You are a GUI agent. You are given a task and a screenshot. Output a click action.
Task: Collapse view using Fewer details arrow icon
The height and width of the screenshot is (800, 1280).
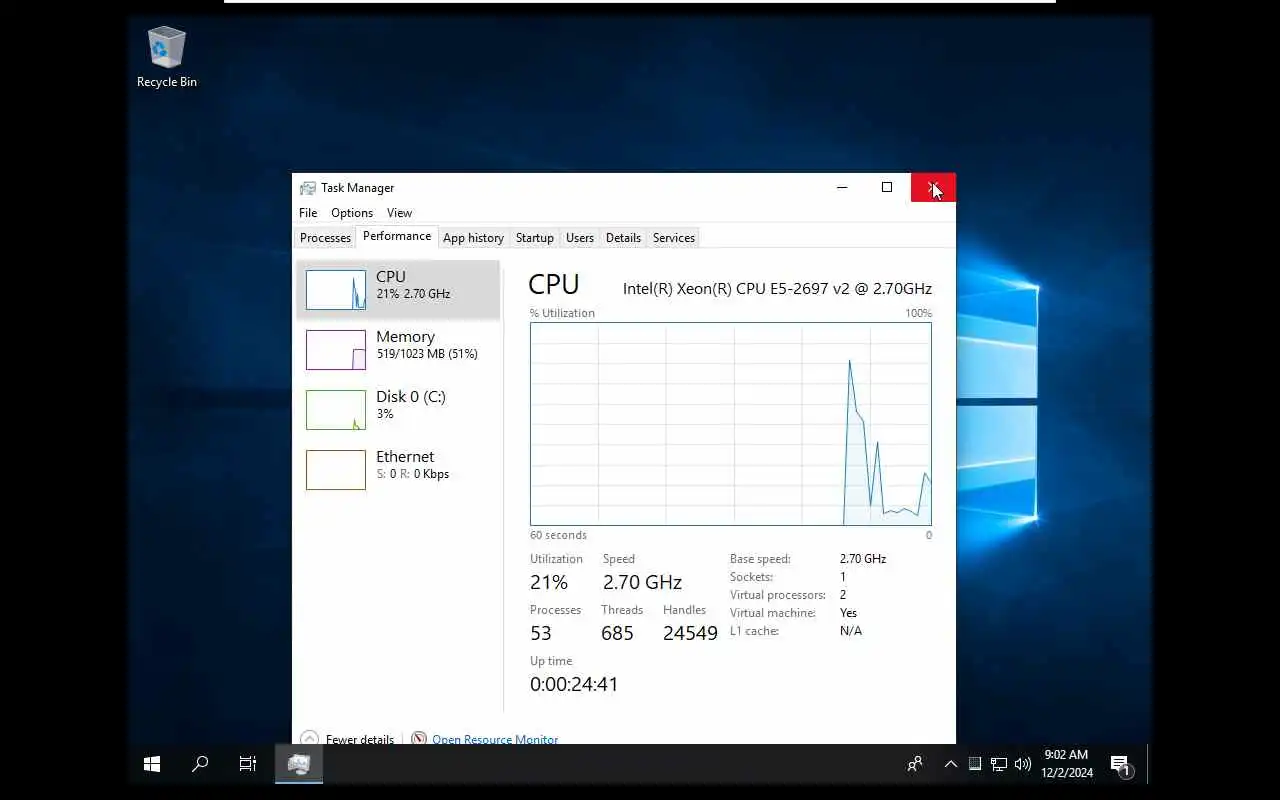coord(309,738)
